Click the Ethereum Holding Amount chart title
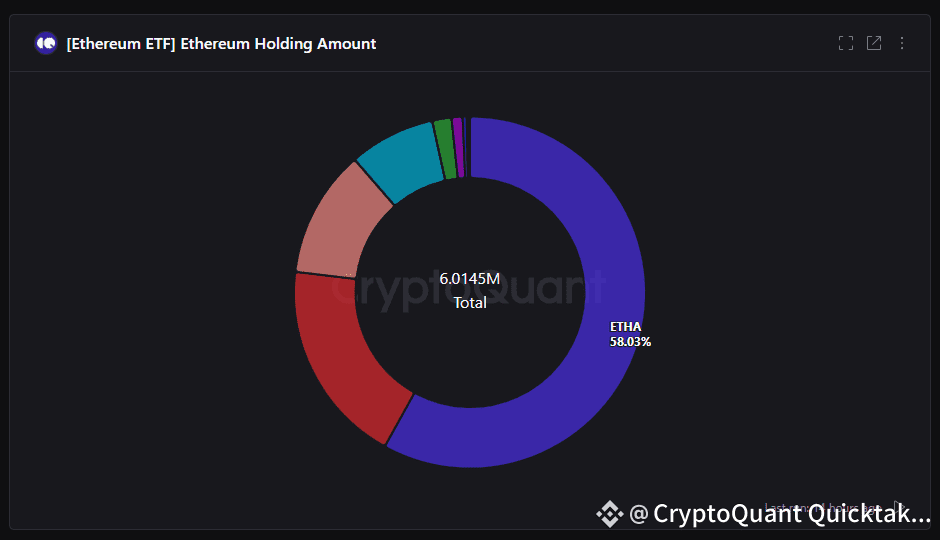The image size is (940, 540). pos(221,44)
